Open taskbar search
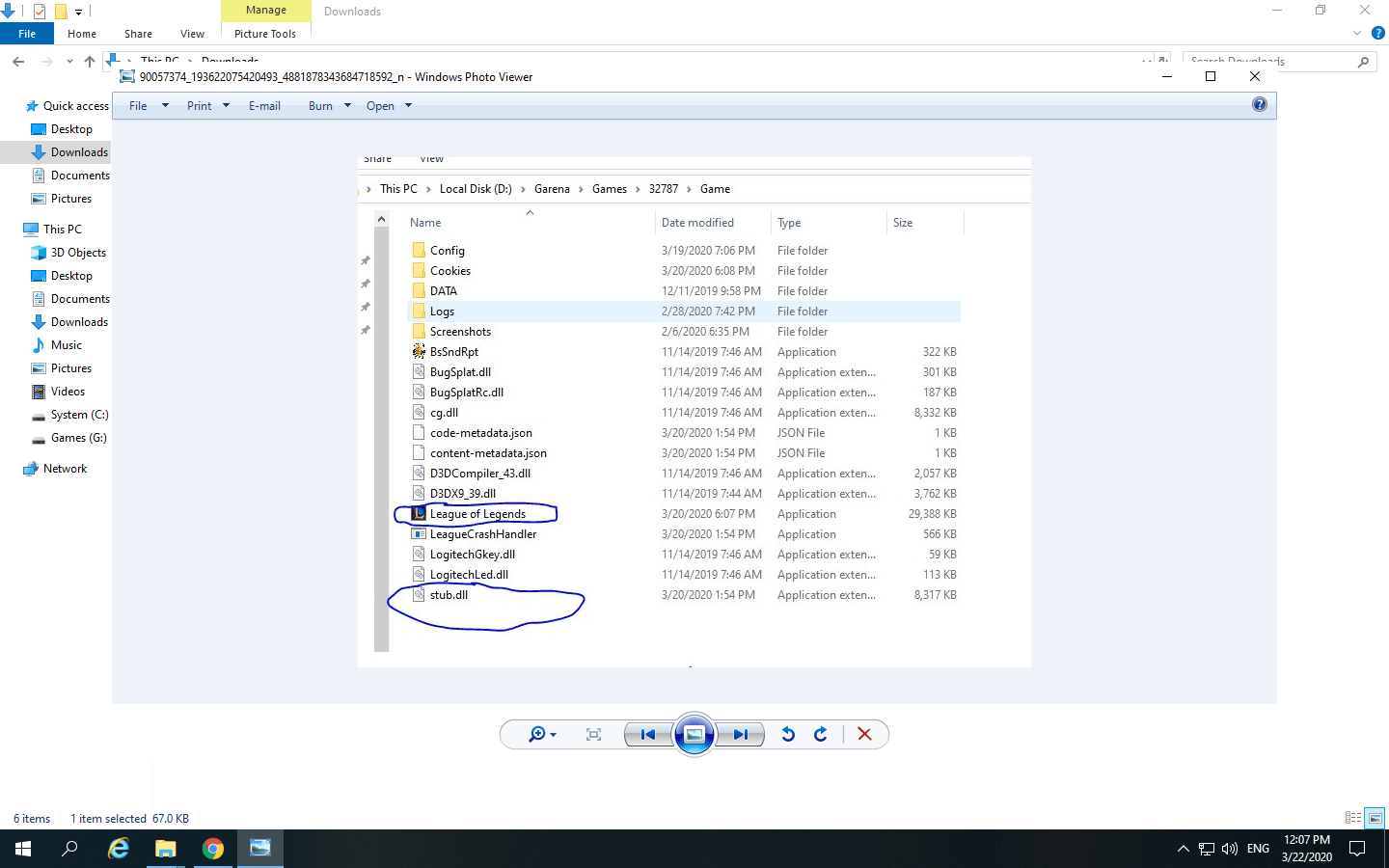Screen dimensions: 1389x868 (x=69, y=849)
